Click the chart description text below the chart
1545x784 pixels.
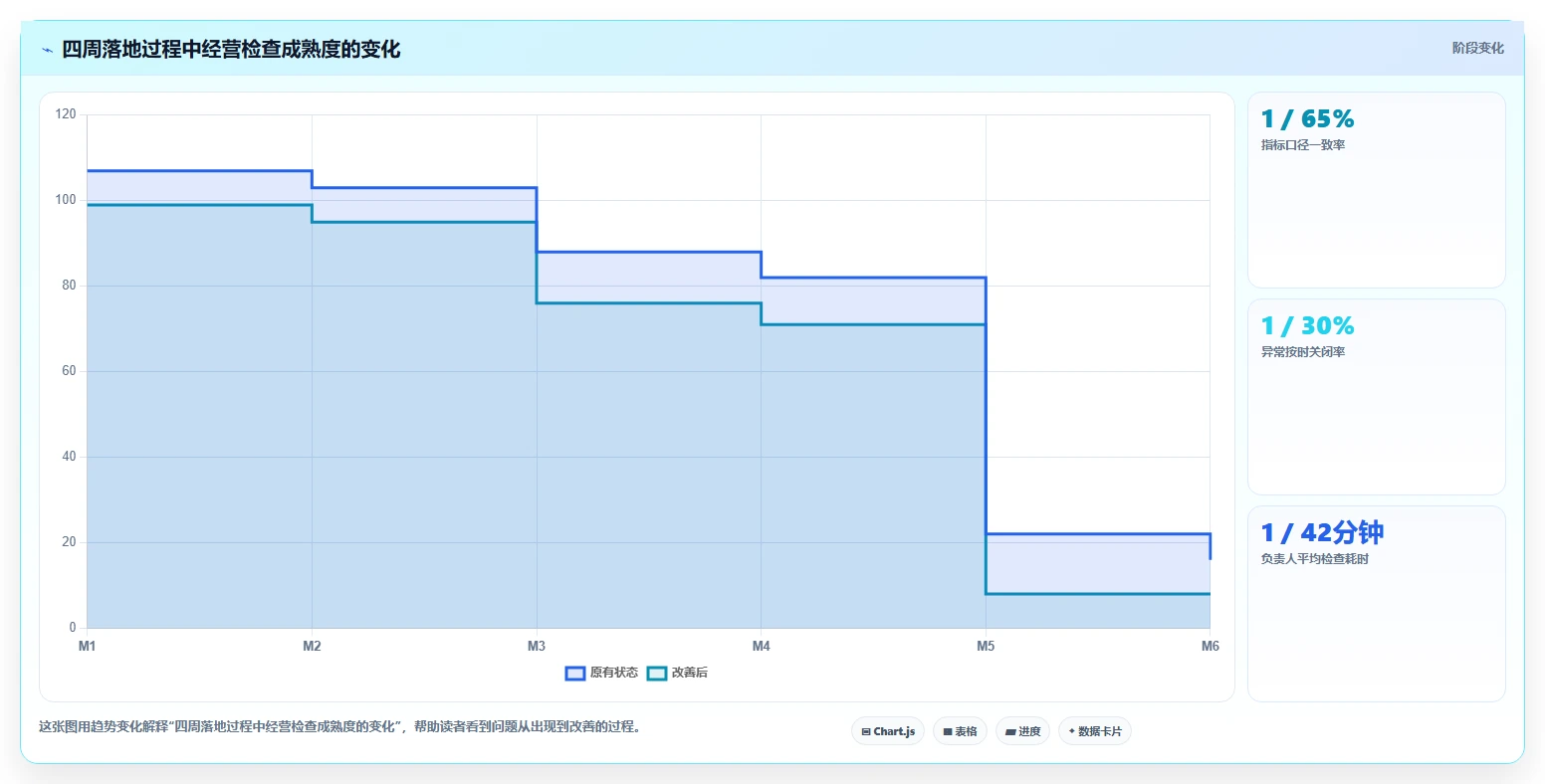point(342,727)
